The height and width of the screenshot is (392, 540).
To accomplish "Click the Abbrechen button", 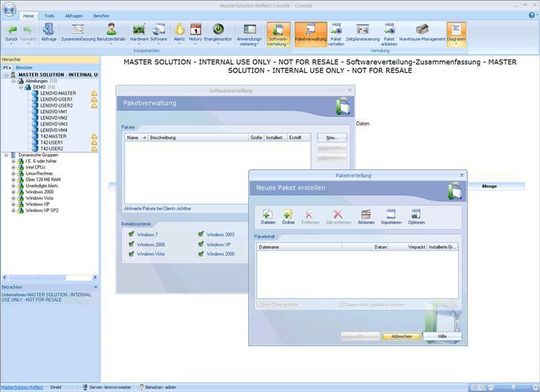I will click(402, 337).
